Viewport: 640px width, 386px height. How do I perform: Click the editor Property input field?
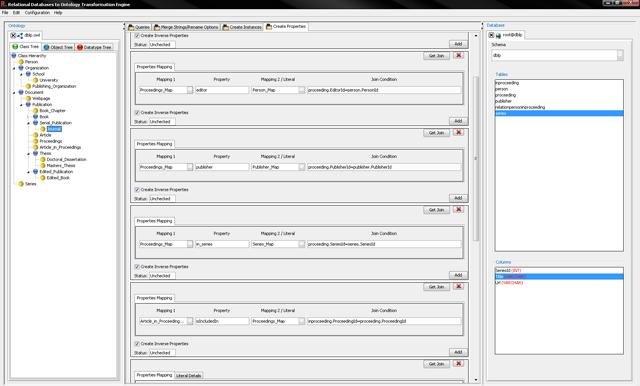222,90
